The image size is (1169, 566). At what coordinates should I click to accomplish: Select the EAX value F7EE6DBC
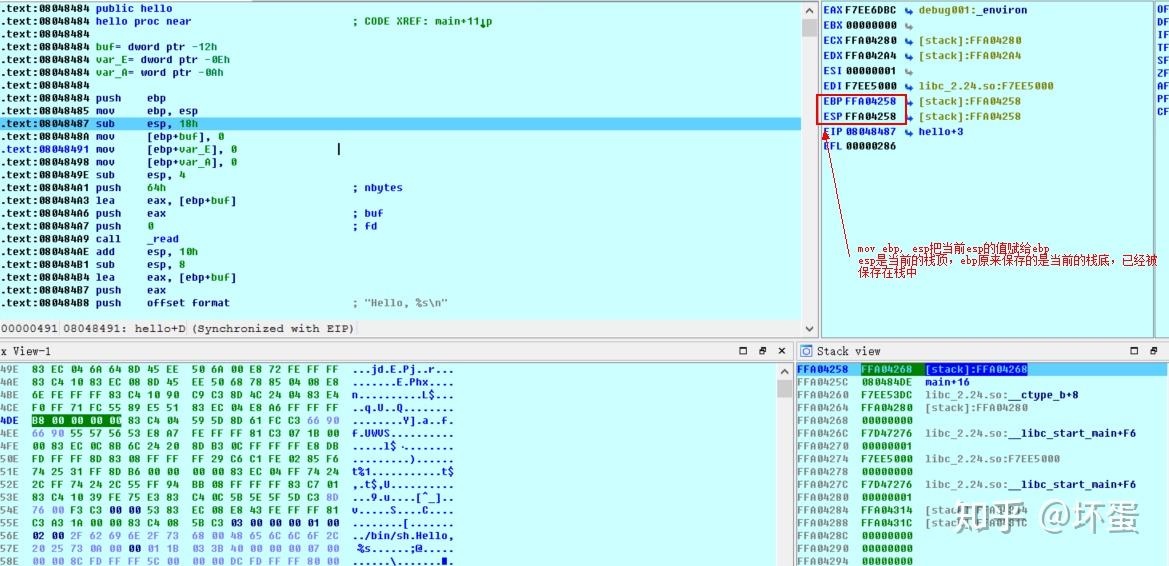(871, 10)
